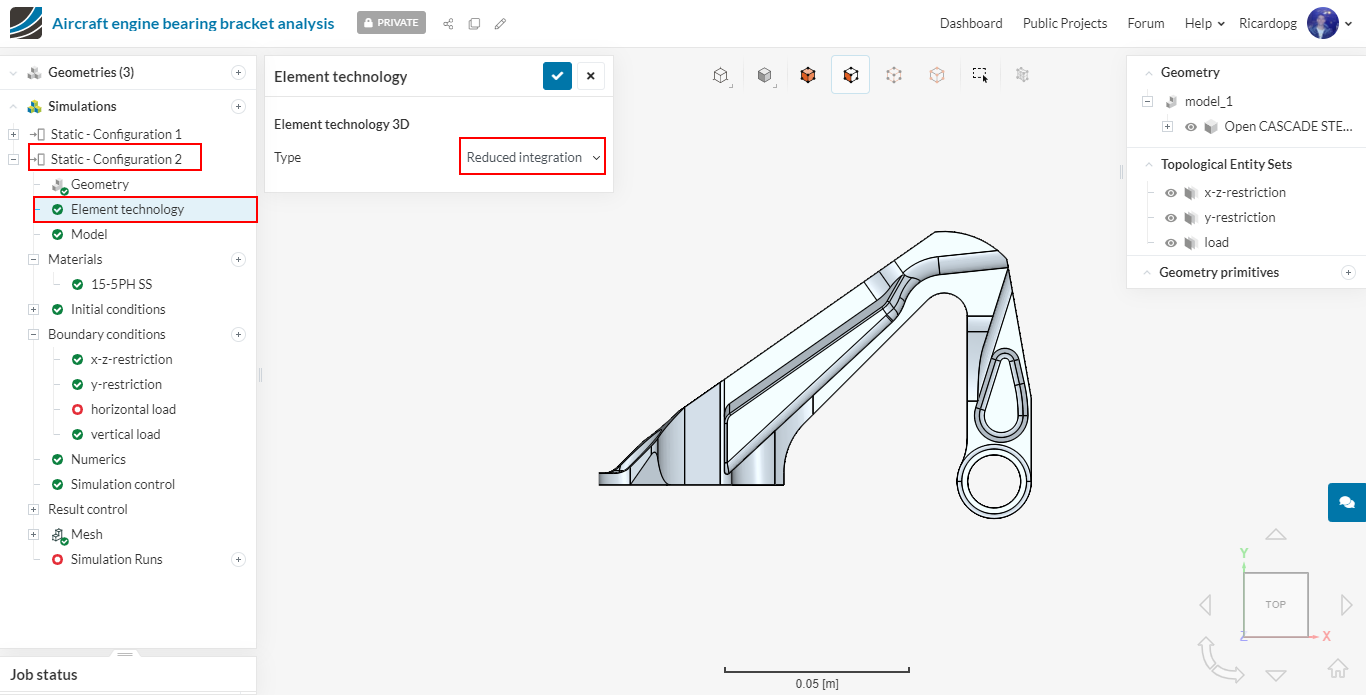Go to Public Projects
This screenshot has width=1366, height=695.
click(1064, 23)
